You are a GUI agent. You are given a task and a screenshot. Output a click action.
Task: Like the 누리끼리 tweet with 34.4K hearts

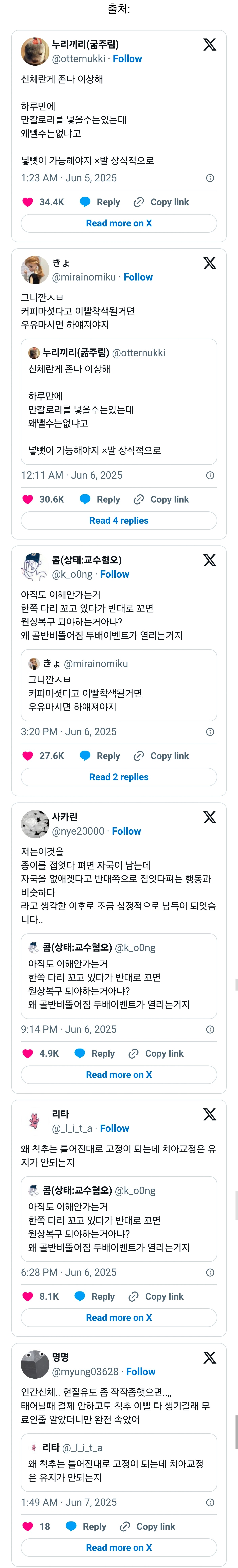pyautogui.click(x=27, y=202)
